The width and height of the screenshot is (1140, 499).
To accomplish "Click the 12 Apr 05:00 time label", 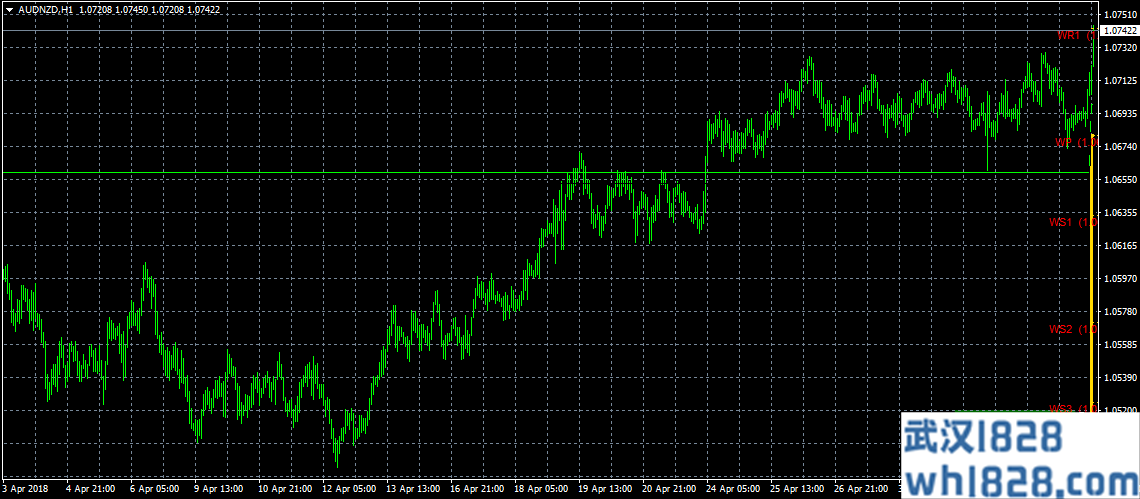I will point(348,490).
